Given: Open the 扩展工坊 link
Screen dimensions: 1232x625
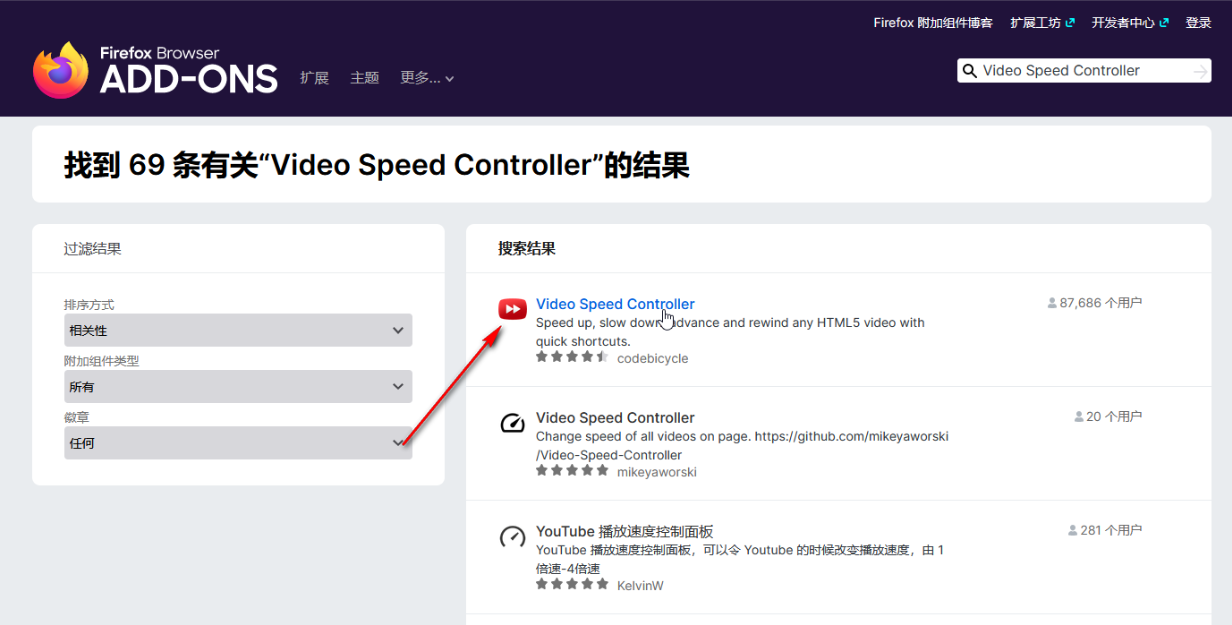Looking at the screenshot, I should [1042, 22].
